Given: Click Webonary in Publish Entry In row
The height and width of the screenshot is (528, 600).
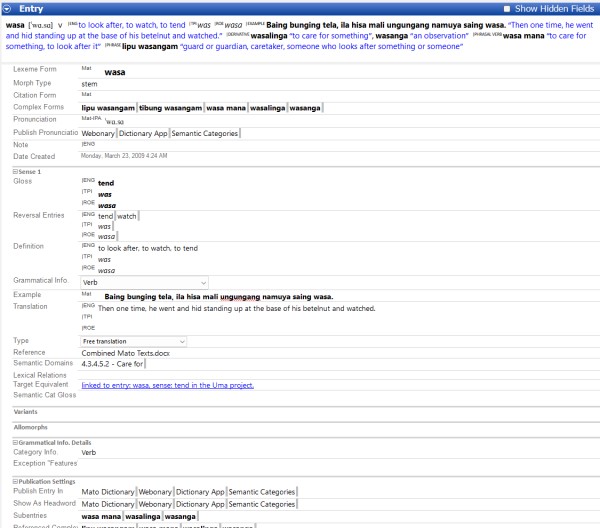Looking at the screenshot, I should click(x=155, y=492).
